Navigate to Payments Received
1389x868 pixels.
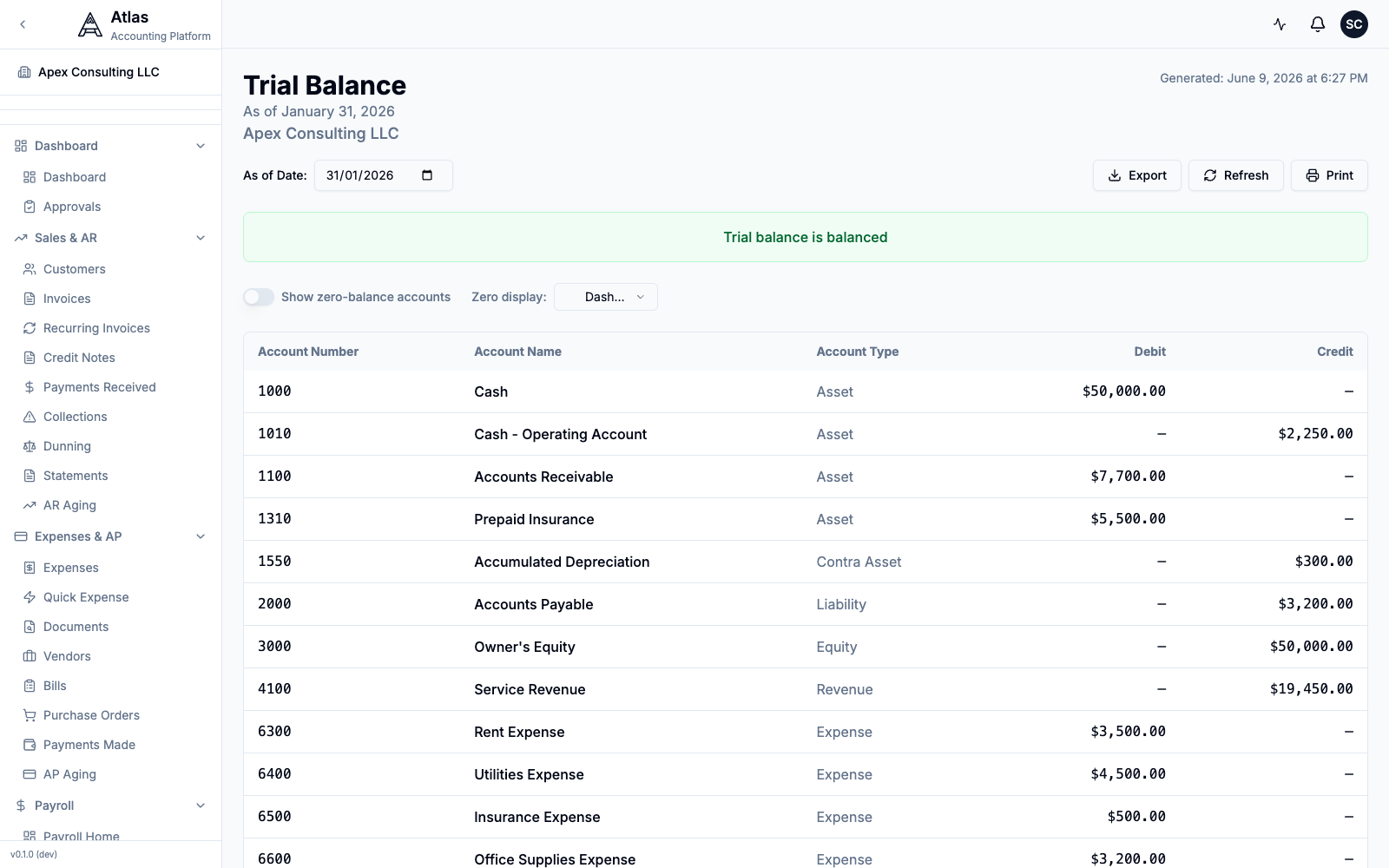(x=111, y=387)
